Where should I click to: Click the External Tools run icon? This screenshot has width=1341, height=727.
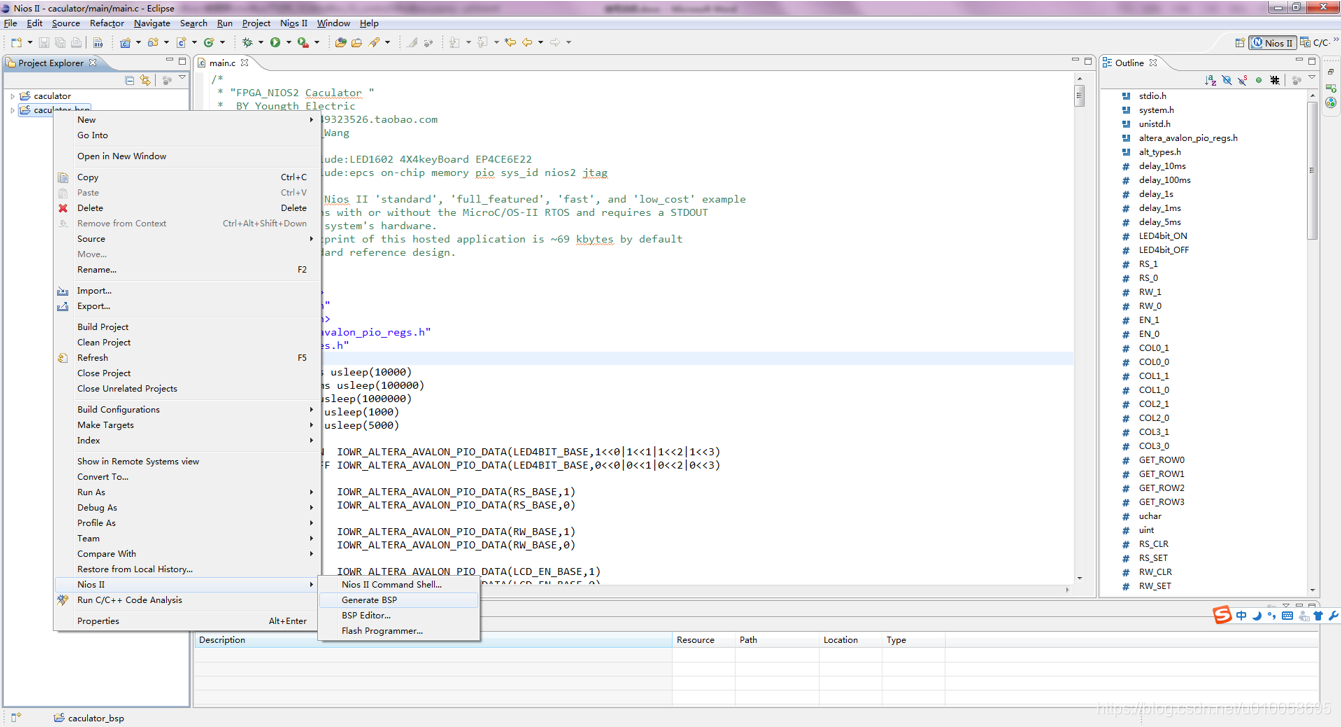coord(303,42)
